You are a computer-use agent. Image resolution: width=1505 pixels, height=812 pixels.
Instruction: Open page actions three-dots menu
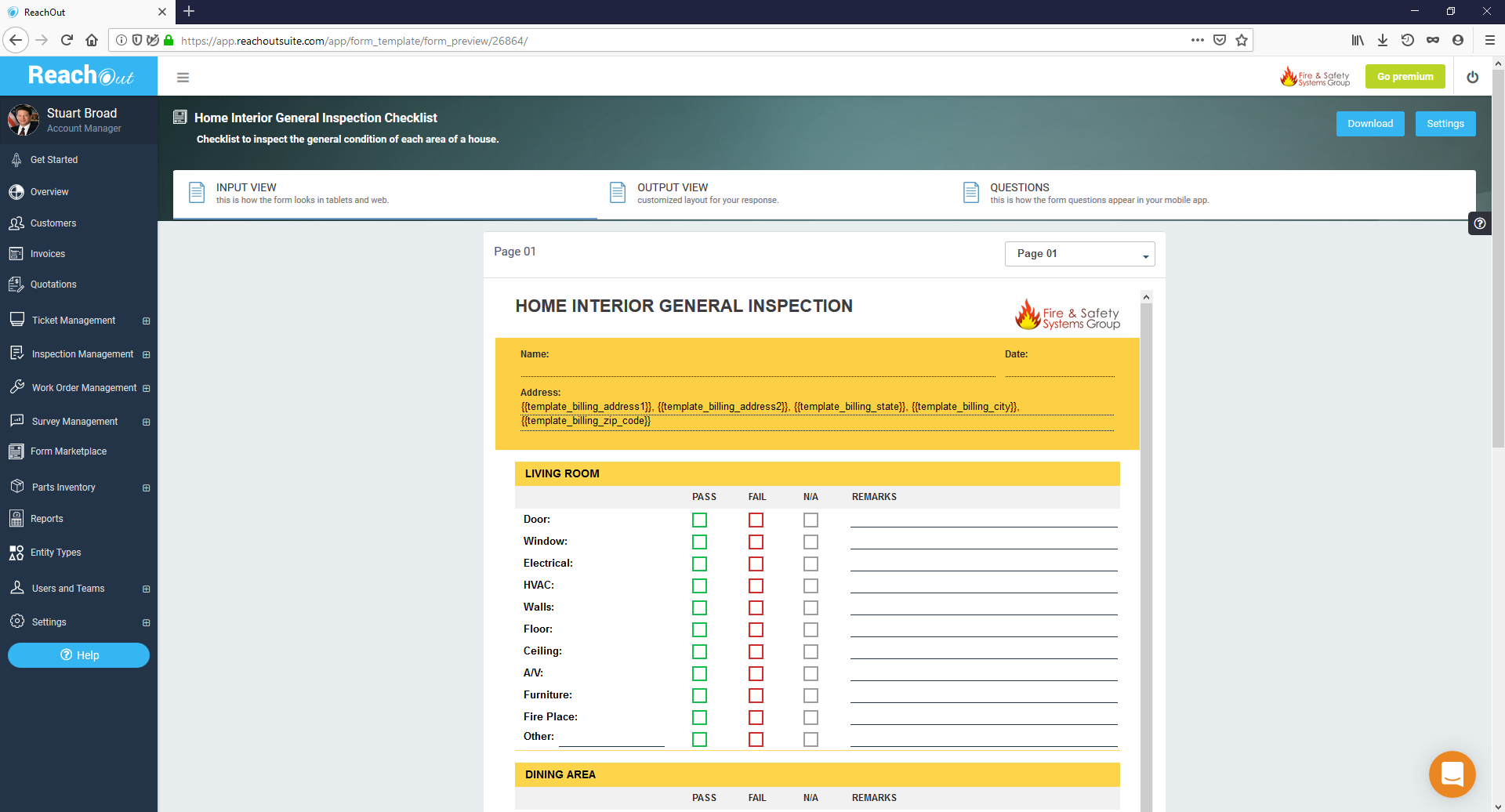(x=1198, y=40)
